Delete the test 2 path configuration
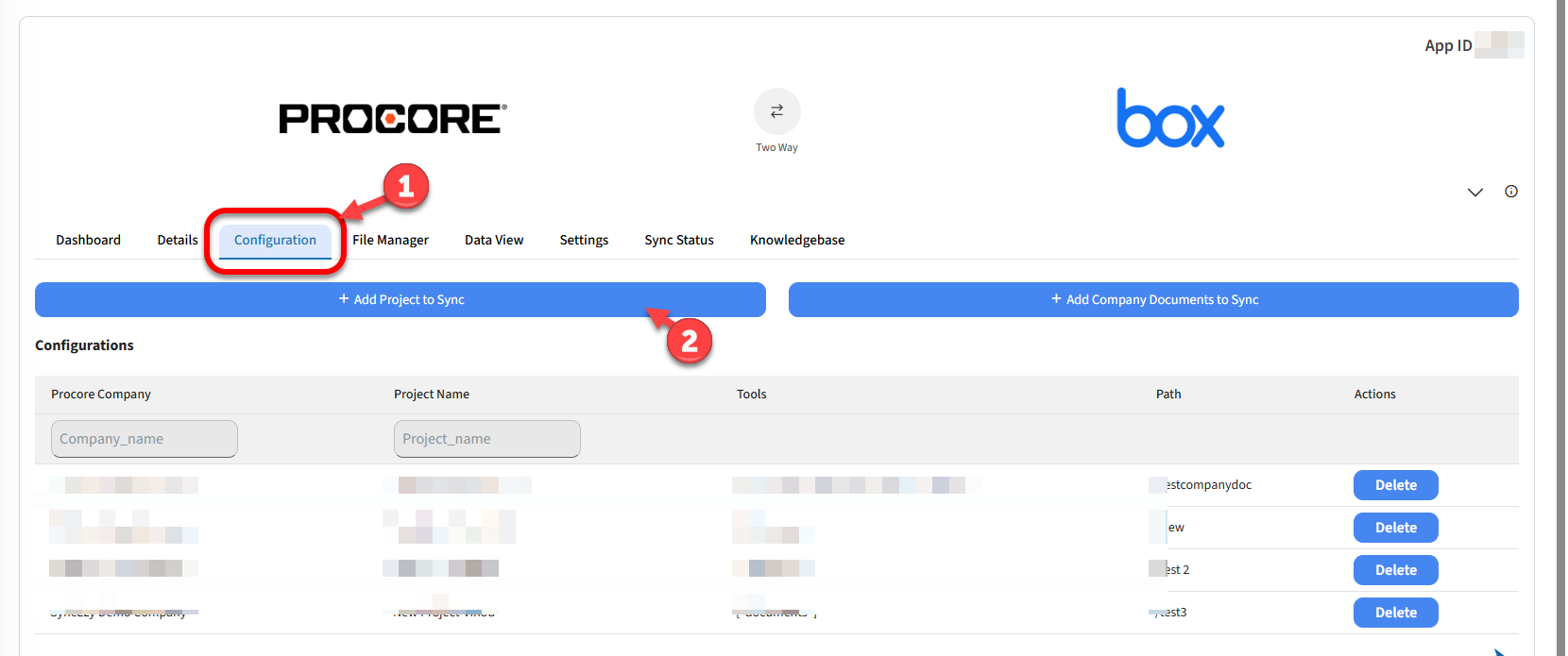The height and width of the screenshot is (656, 1568). coord(1395,570)
